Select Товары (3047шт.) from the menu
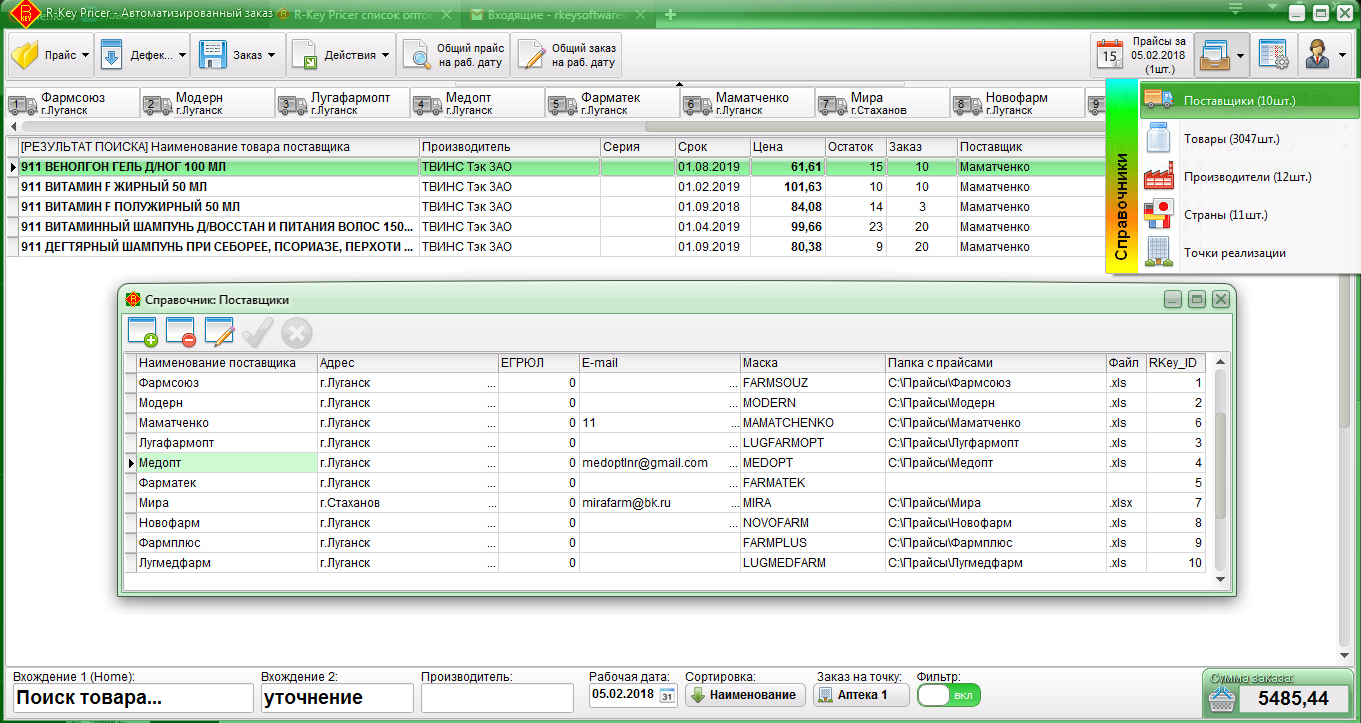 (1231, 139)
